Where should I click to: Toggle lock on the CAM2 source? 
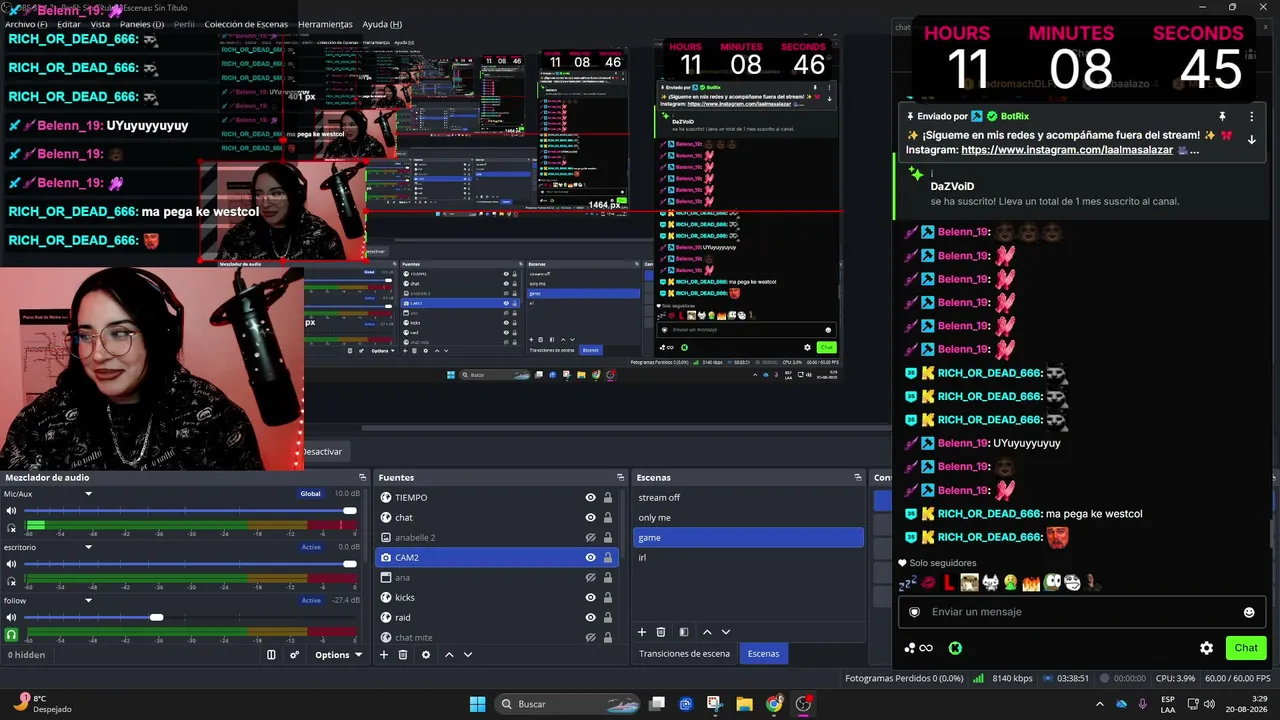click(x=607, y=557)
